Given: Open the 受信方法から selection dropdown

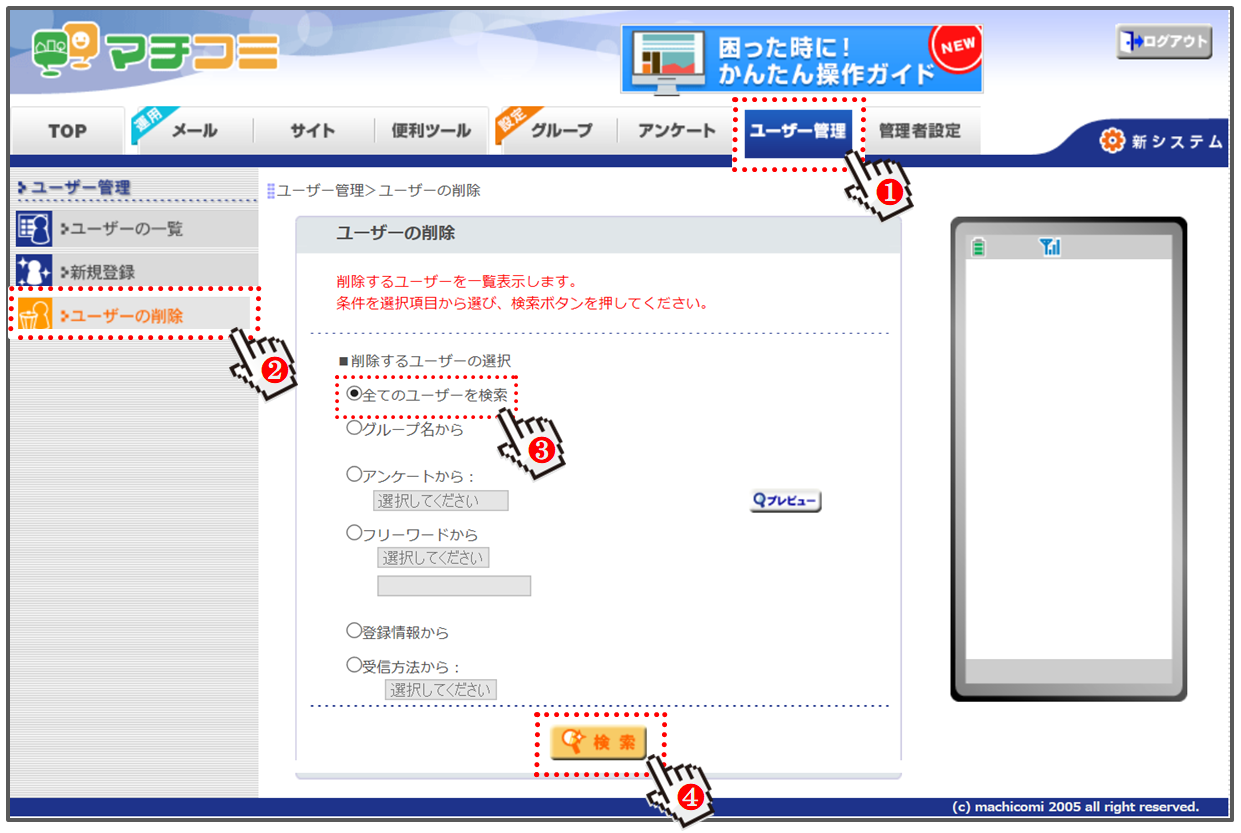Looking at the screenshot, I should [x=441, y=689].
